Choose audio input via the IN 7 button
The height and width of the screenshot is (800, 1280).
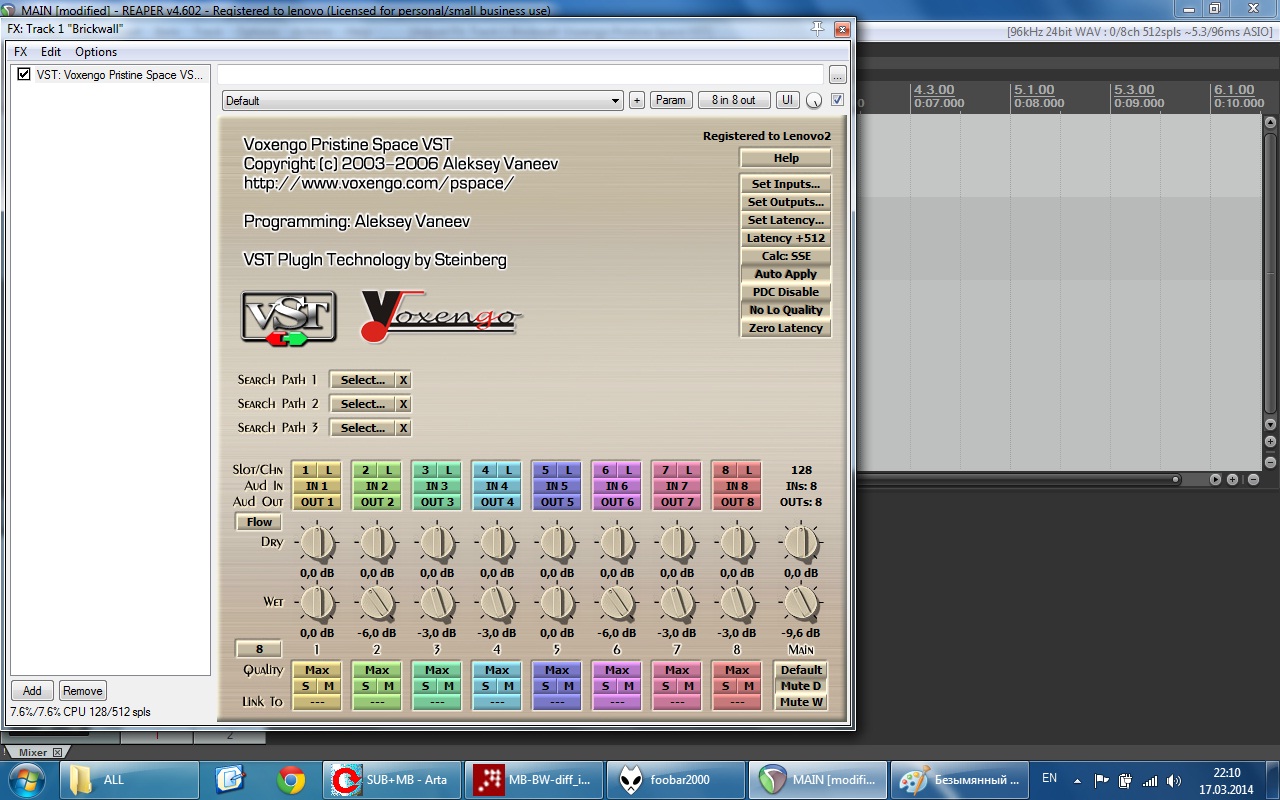(677, 486)
